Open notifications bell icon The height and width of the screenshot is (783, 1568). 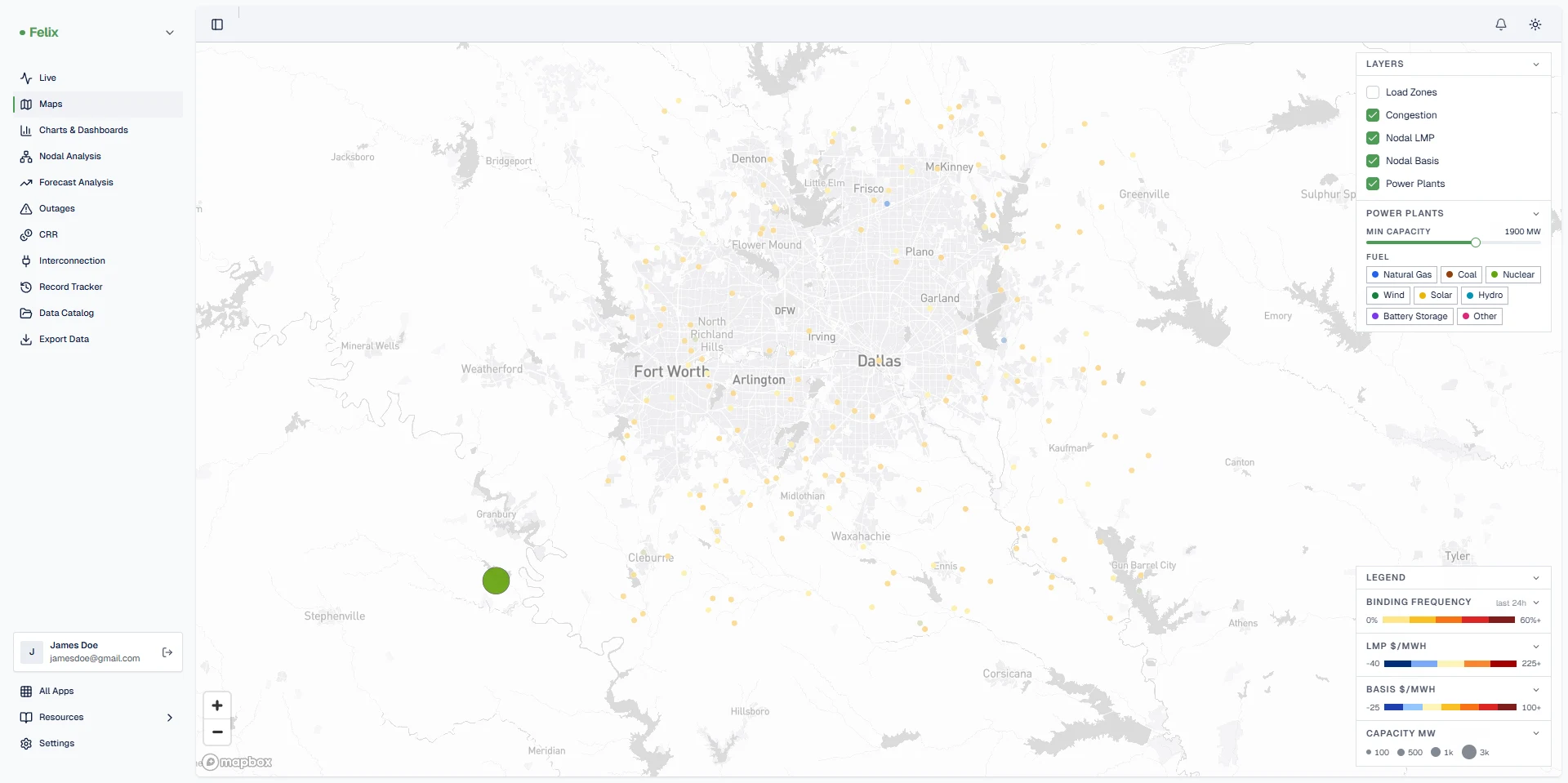[1501, 24]
